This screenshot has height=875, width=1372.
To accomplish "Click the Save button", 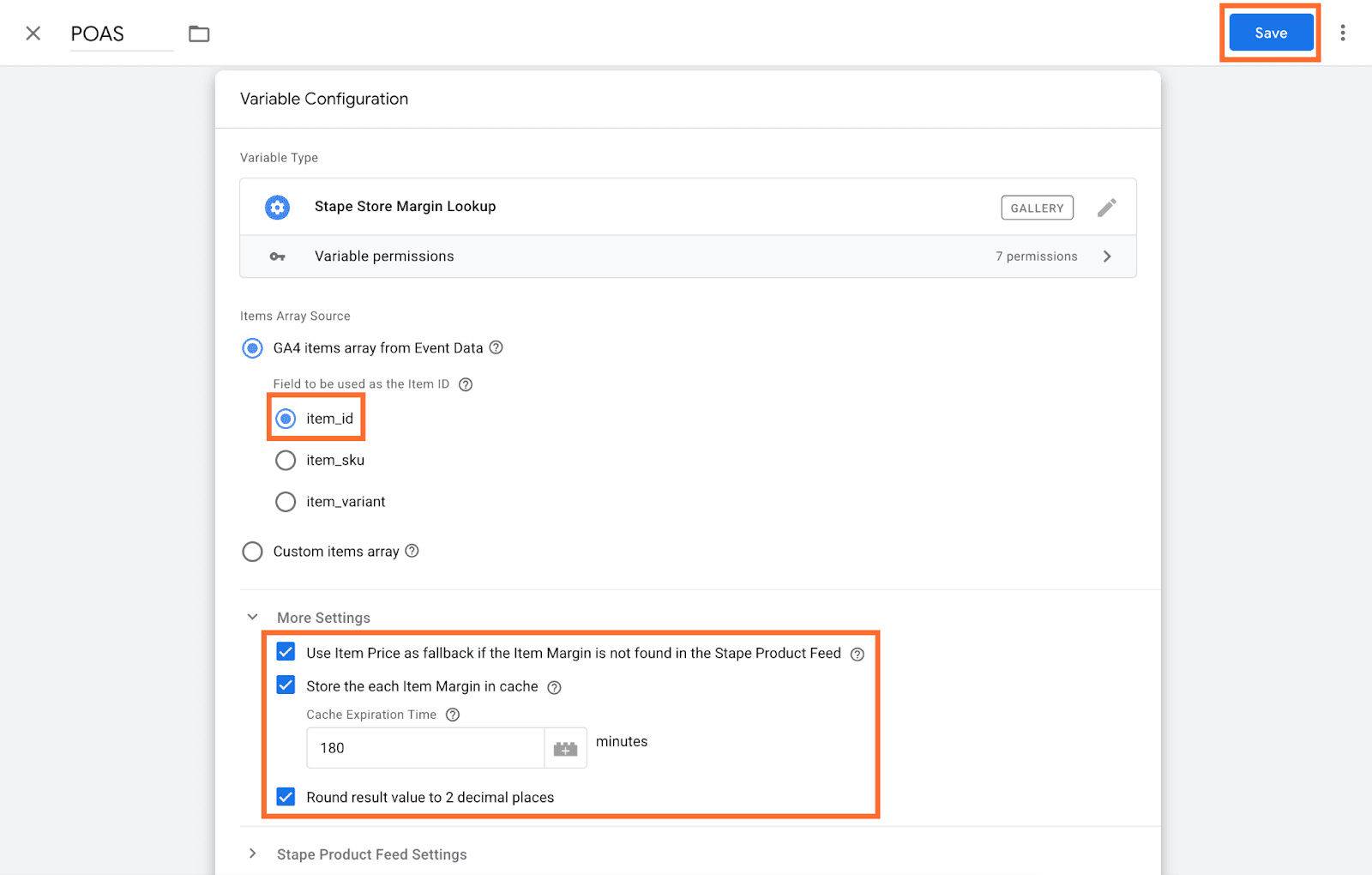I will (1270, 32).
